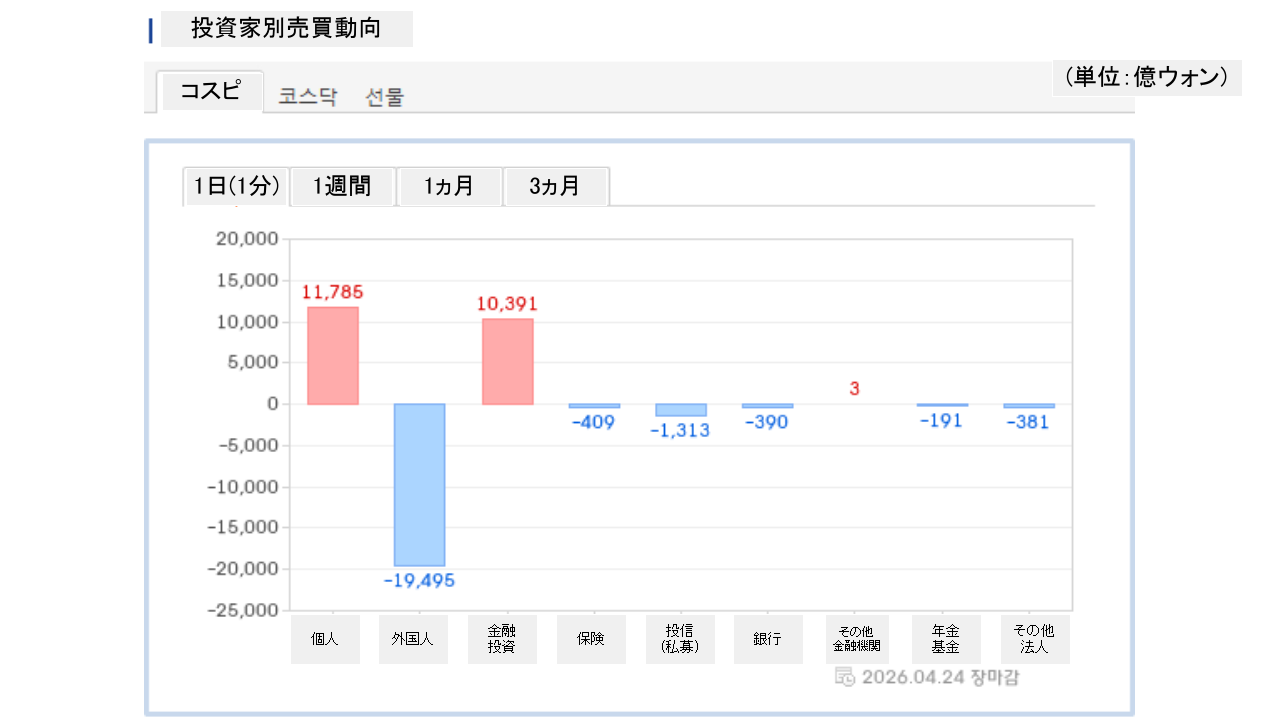This screenshot has width=1280, height=720.
Task: Select the その他法人 category label
Action: pyautogui.click(x=1035, y=639)
